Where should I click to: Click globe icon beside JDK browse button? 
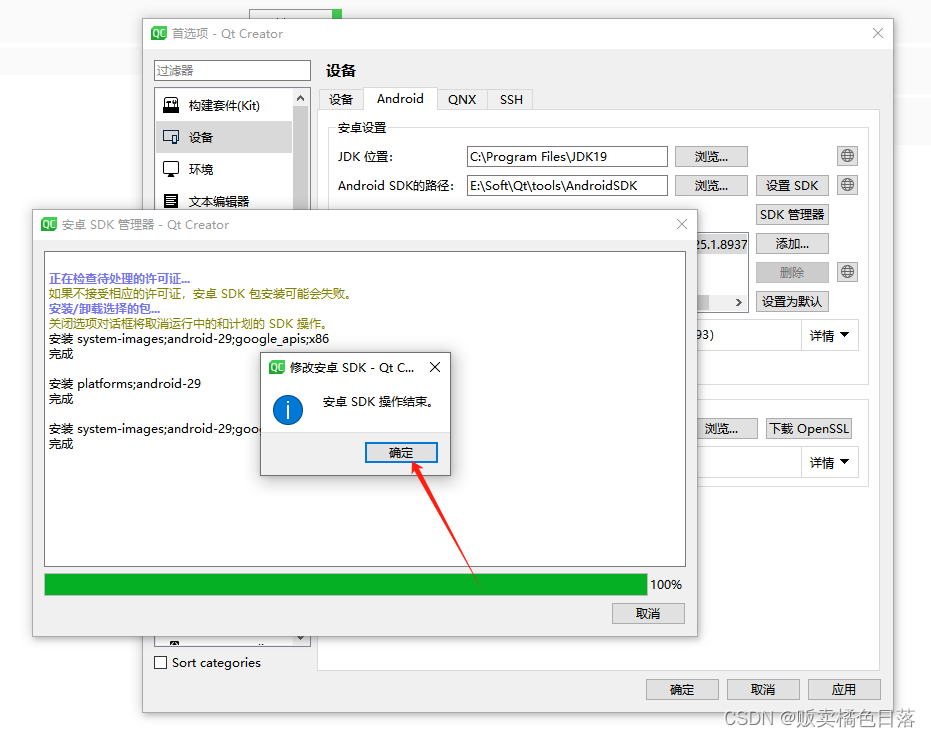(x=847, y=156)
